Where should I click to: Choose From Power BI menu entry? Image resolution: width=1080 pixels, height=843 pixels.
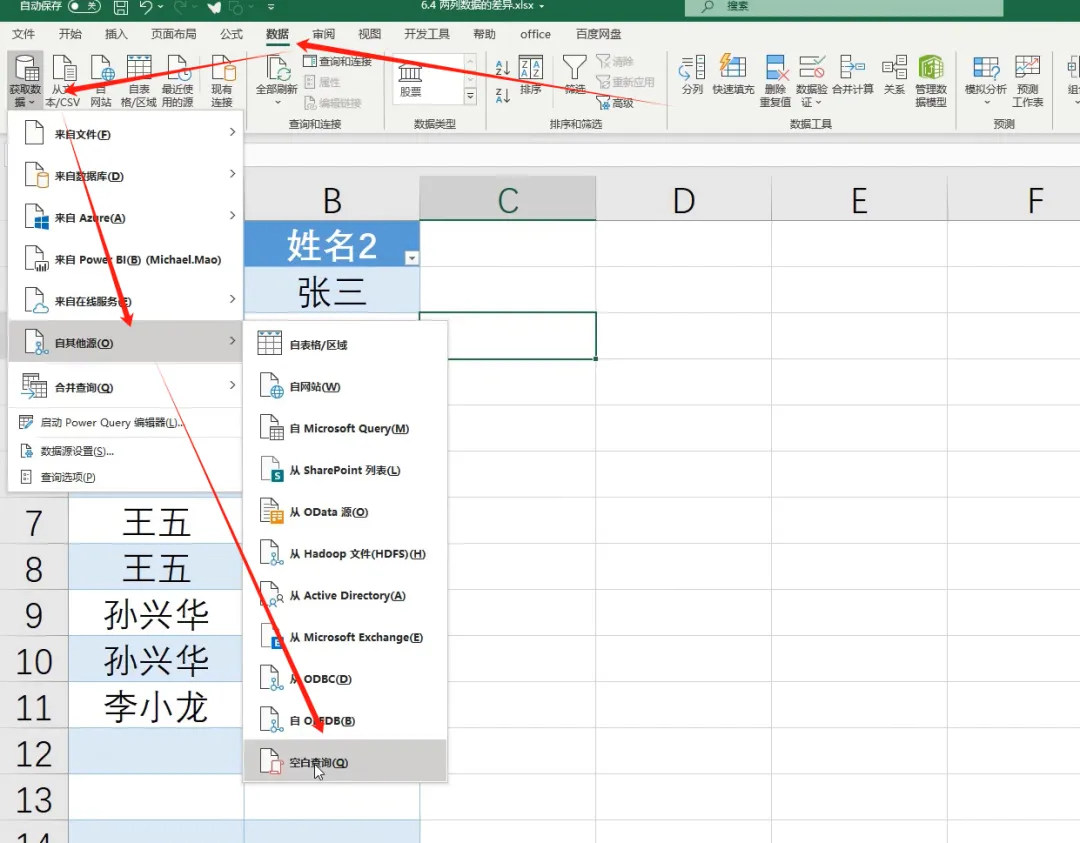tap(125, 259)
